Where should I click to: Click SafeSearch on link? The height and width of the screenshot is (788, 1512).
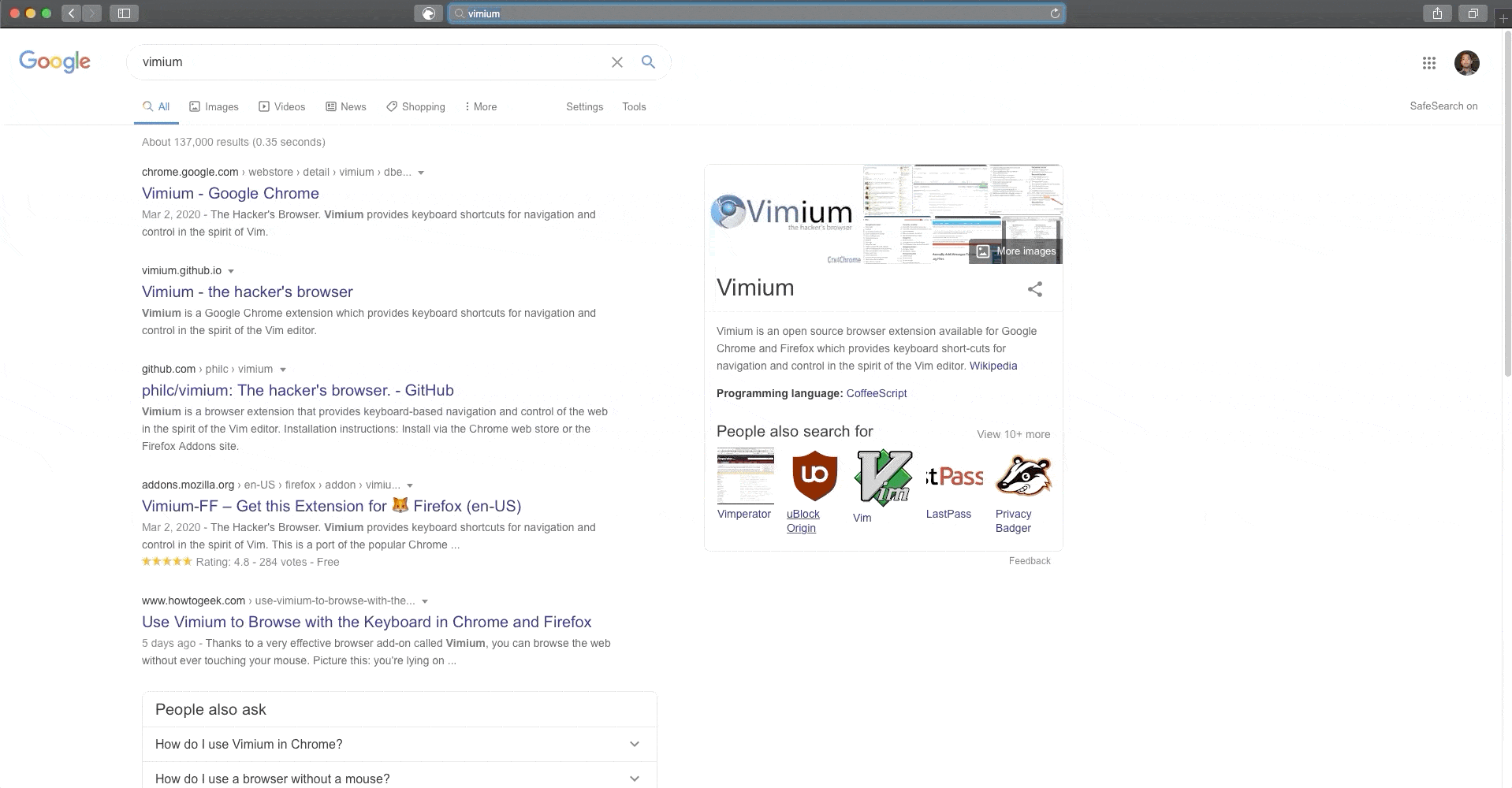1443,106
